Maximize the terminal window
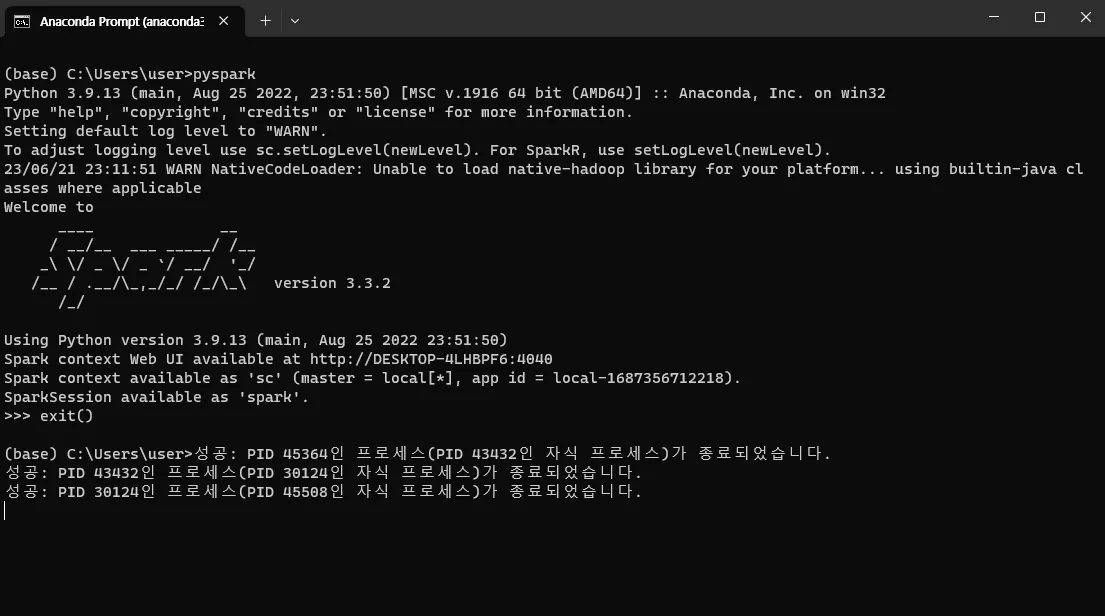Viewport: 1105px width, 616px height. click(1039, 17)
